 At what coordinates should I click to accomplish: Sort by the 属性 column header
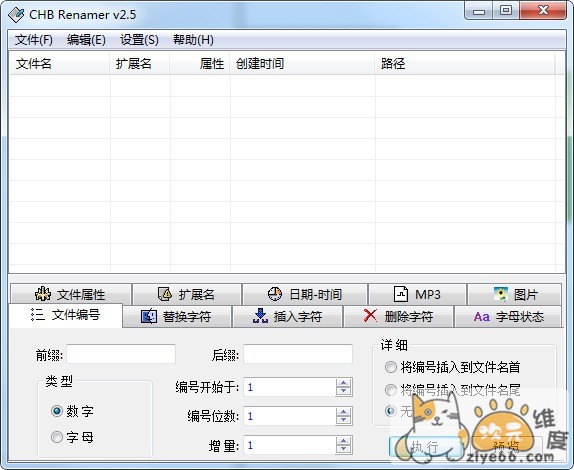[200, 64]
